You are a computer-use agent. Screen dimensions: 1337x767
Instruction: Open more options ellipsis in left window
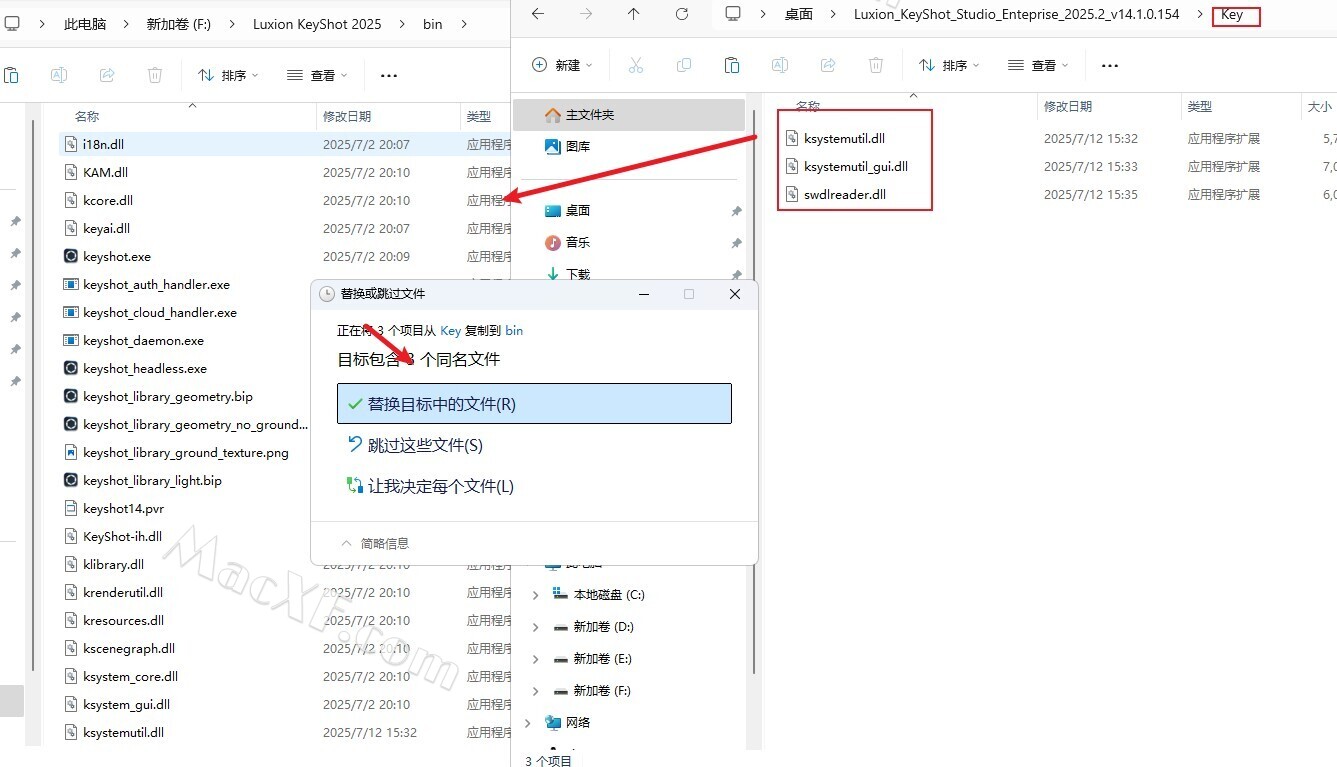[x=389, y=75]
